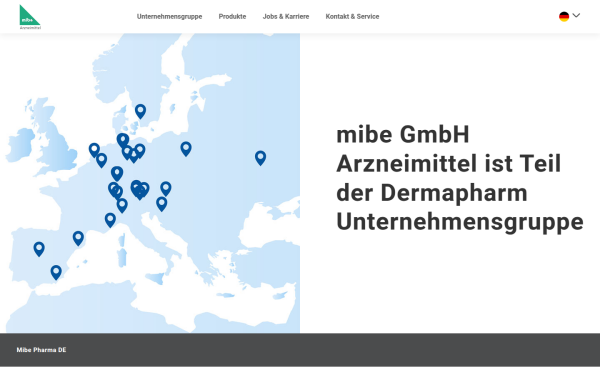Open Kontakt & Service
This screenshot has width=600, height=375.
click(352, 16)
